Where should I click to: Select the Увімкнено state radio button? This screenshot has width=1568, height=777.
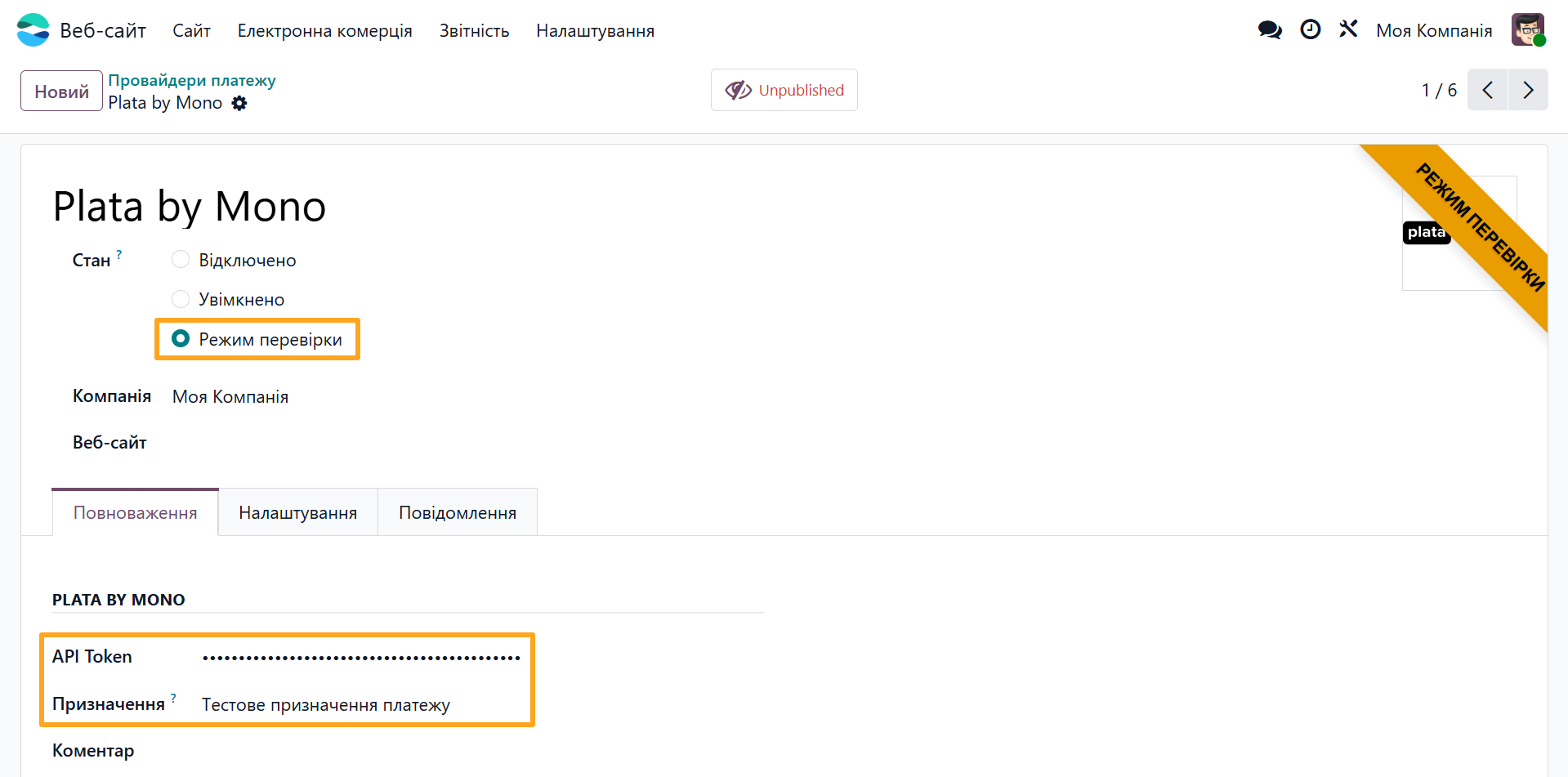[181, 299]
